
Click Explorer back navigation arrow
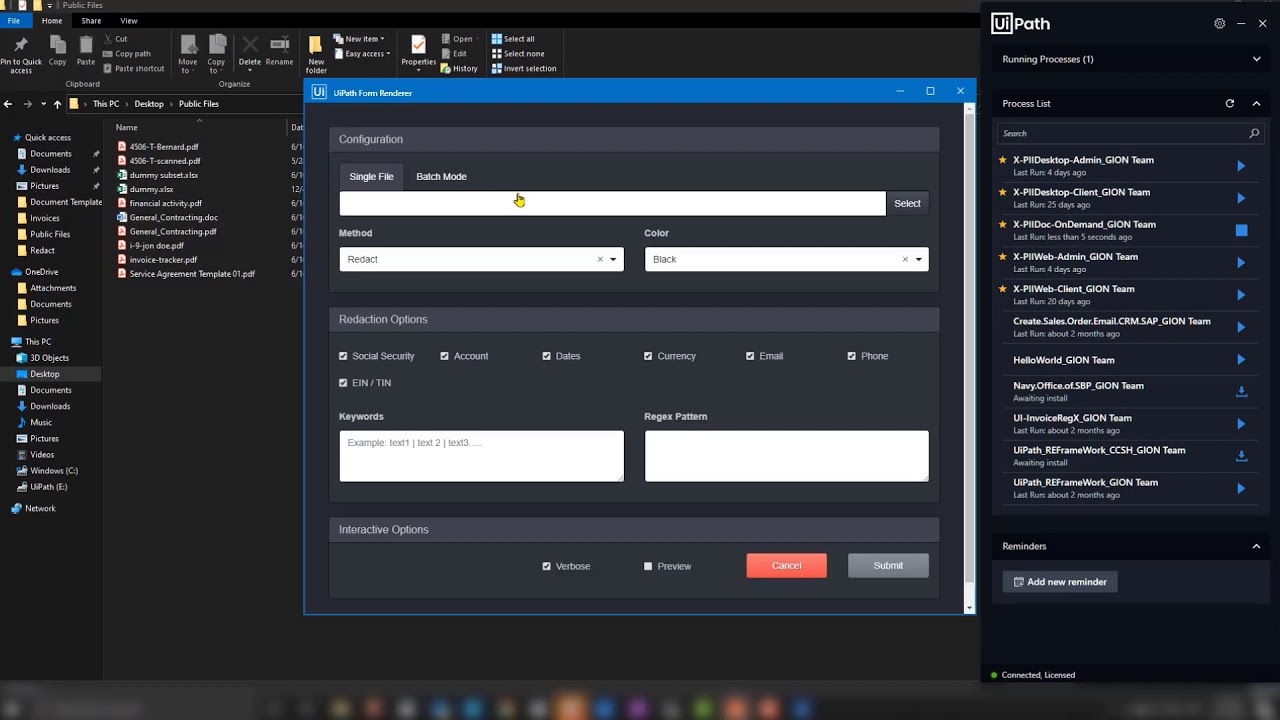[x=8, y=104]
